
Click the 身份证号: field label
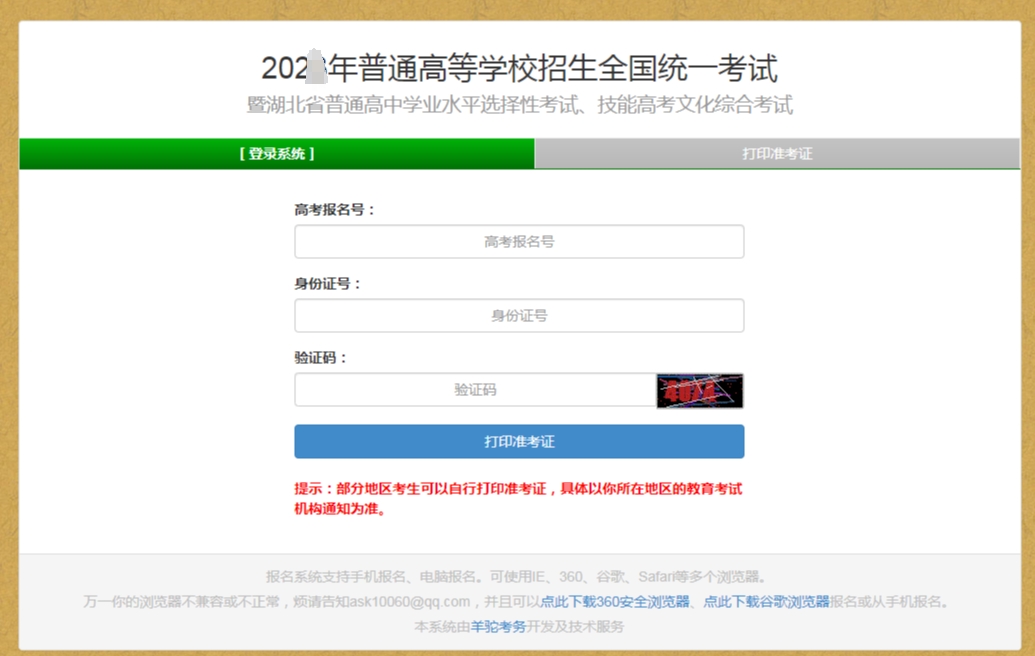pyautogui.click(x=328, y=284)
